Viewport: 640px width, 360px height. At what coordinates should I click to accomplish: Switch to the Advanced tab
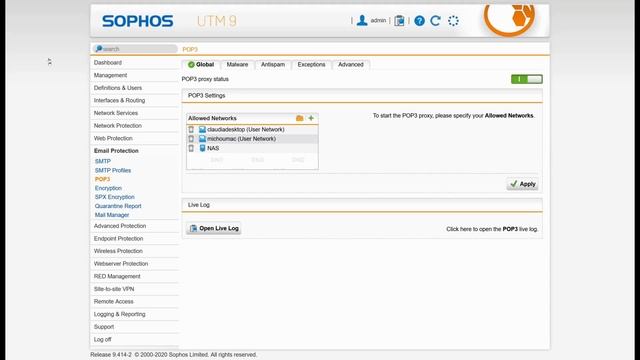351,64
